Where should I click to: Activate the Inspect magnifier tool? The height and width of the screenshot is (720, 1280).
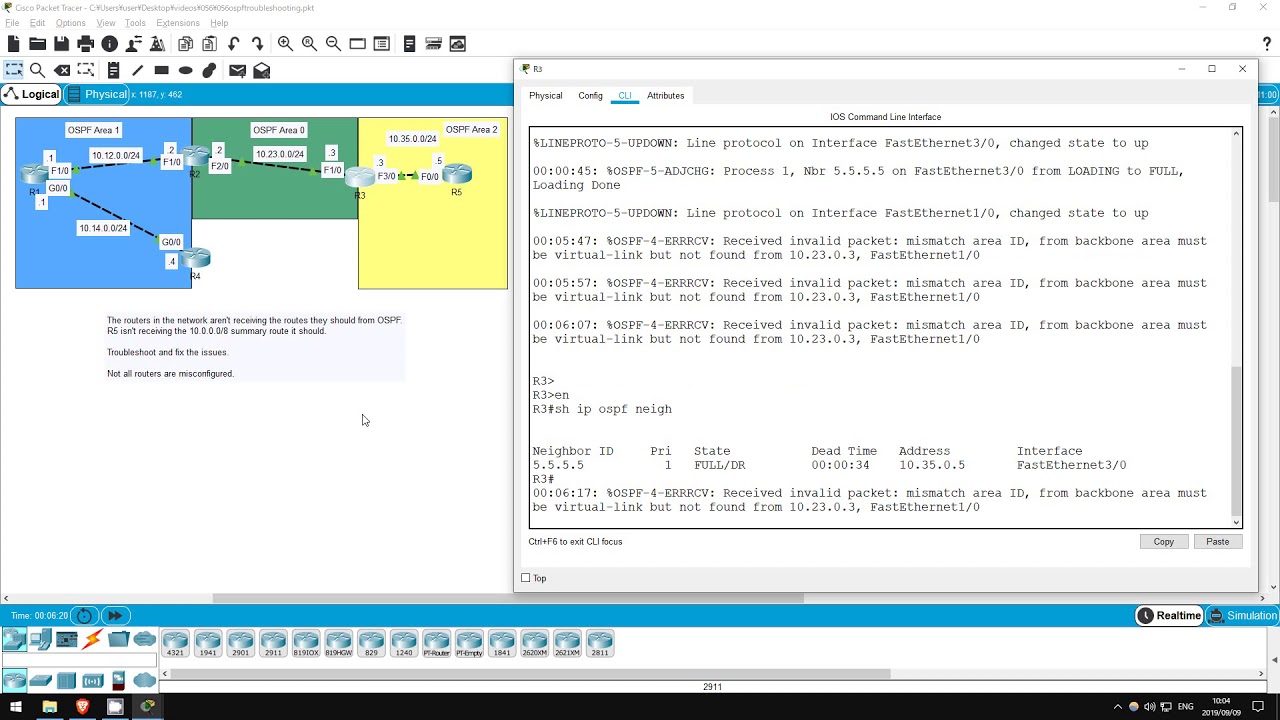tap(37, 70)
